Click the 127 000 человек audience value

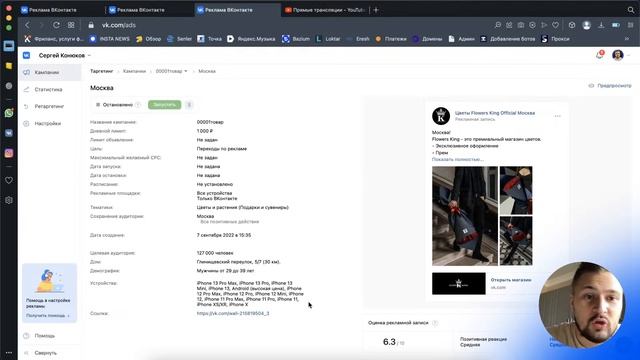(215, 253)
